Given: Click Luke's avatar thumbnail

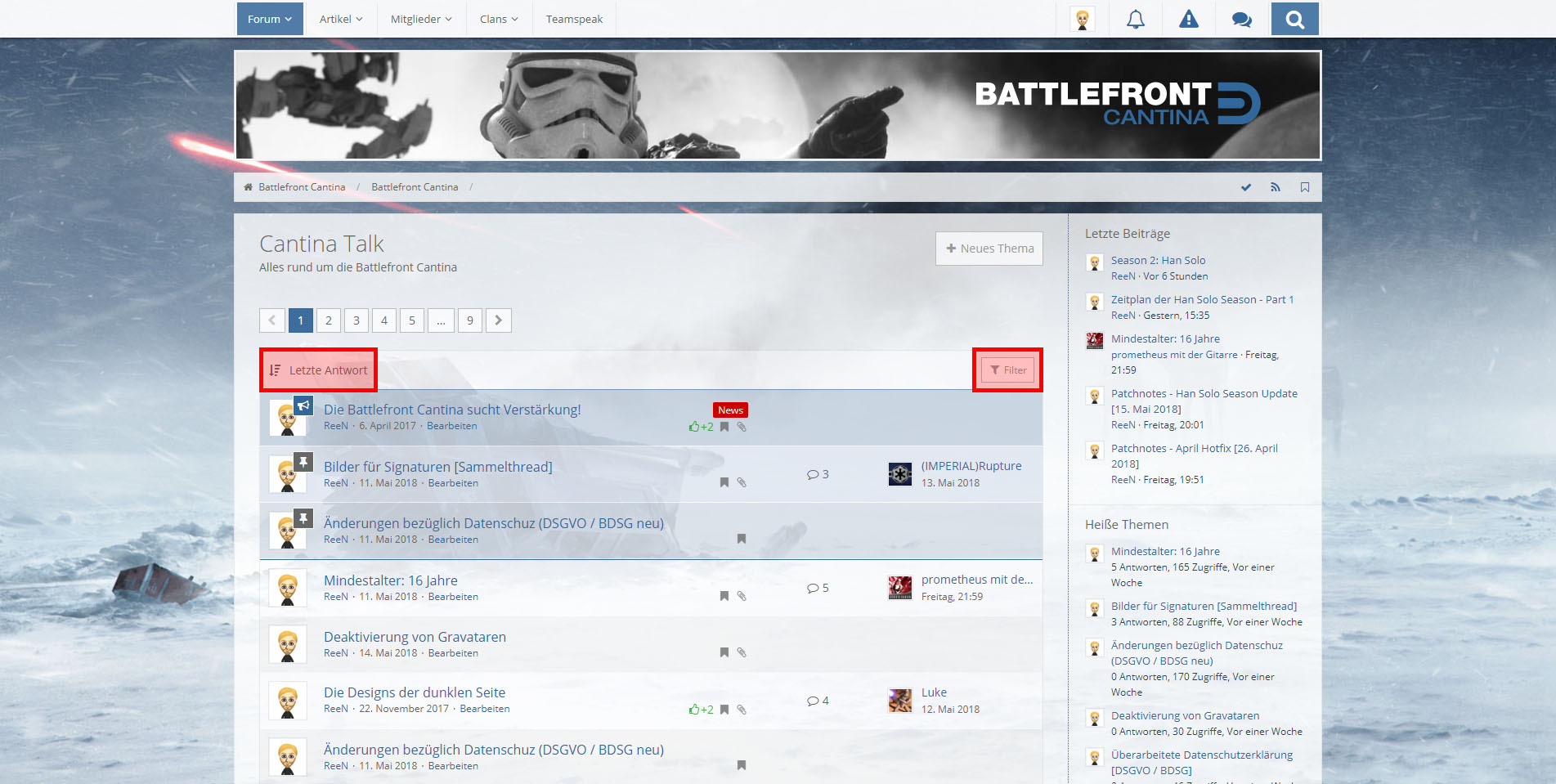Looking at the screenshot, I should [x=900, y=701].
